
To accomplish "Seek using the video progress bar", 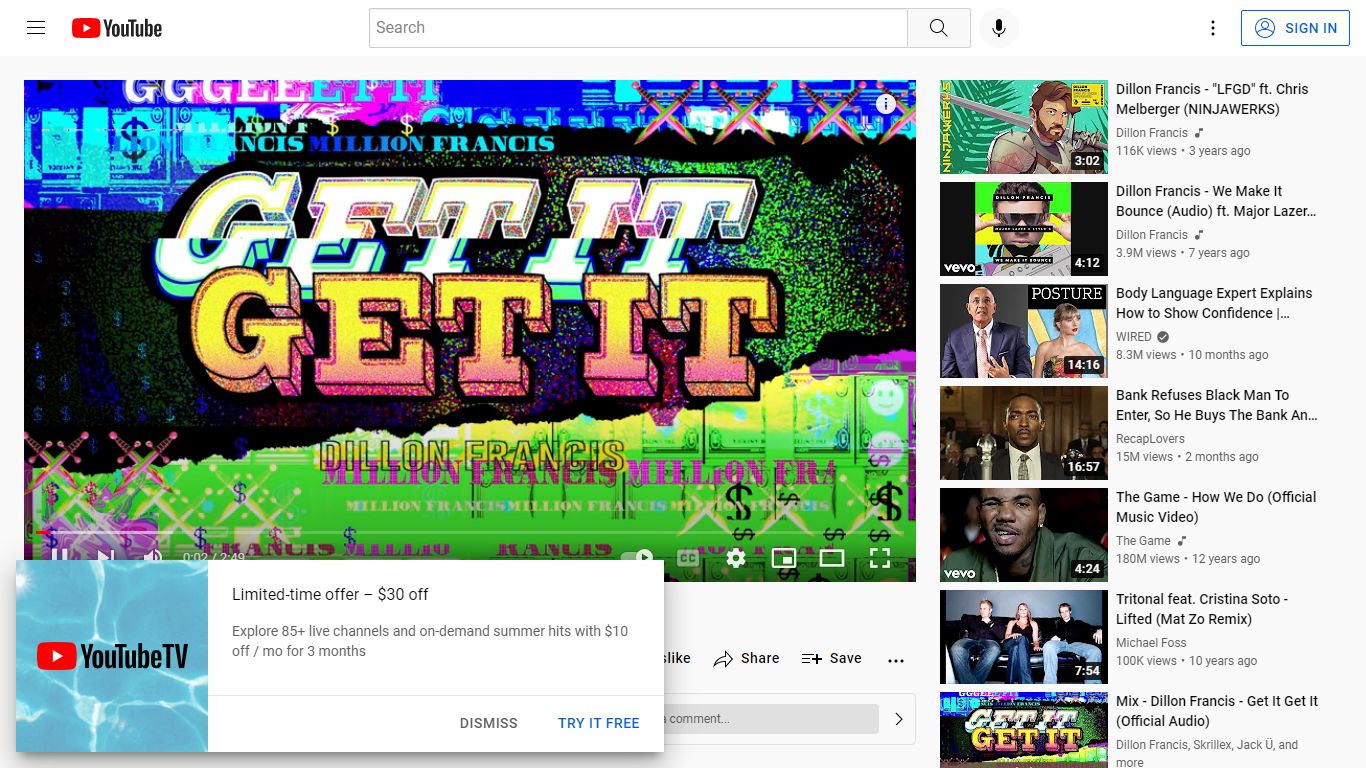I will pos(470,533).
